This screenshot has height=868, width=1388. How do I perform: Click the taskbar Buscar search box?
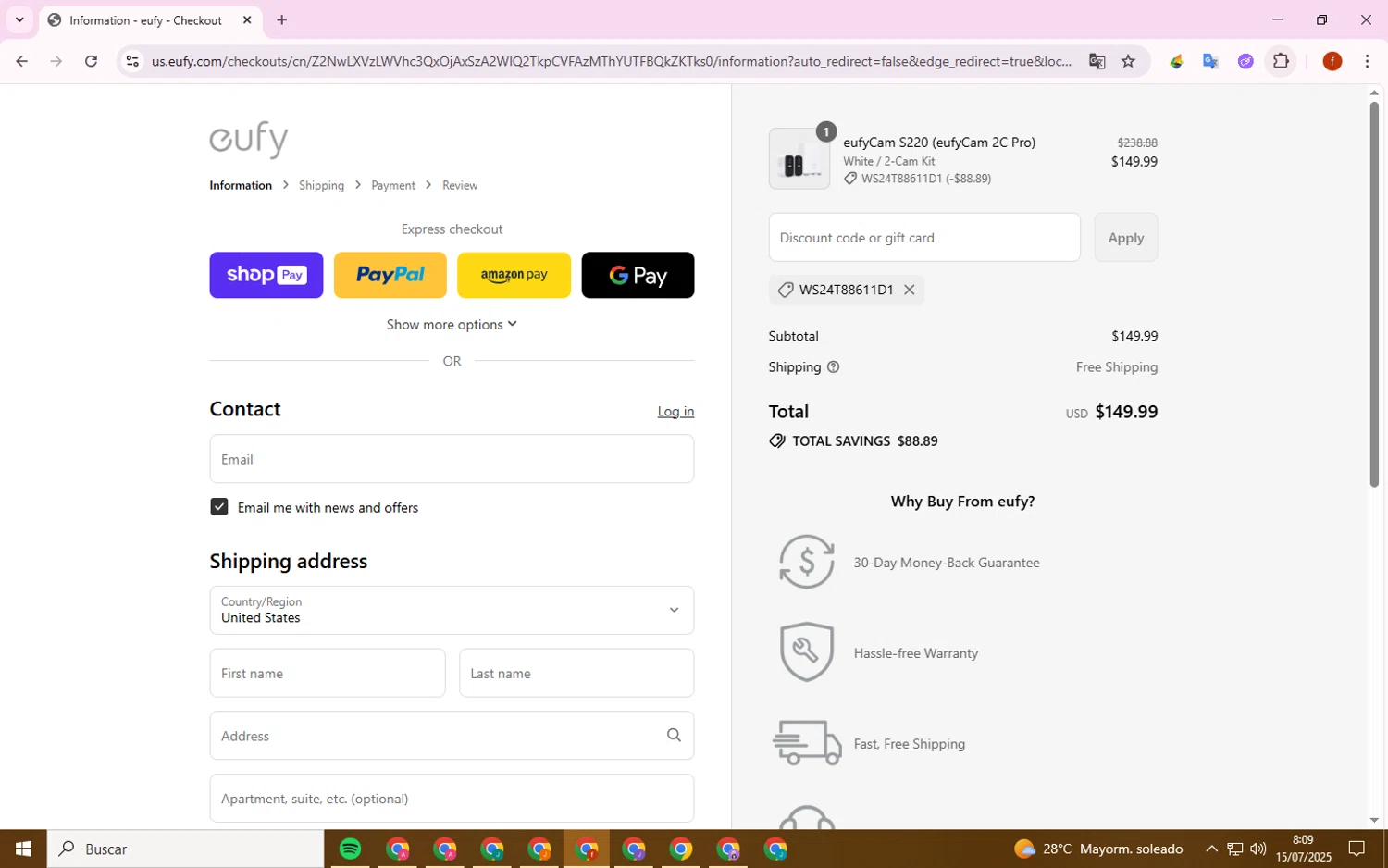point(186,849)
